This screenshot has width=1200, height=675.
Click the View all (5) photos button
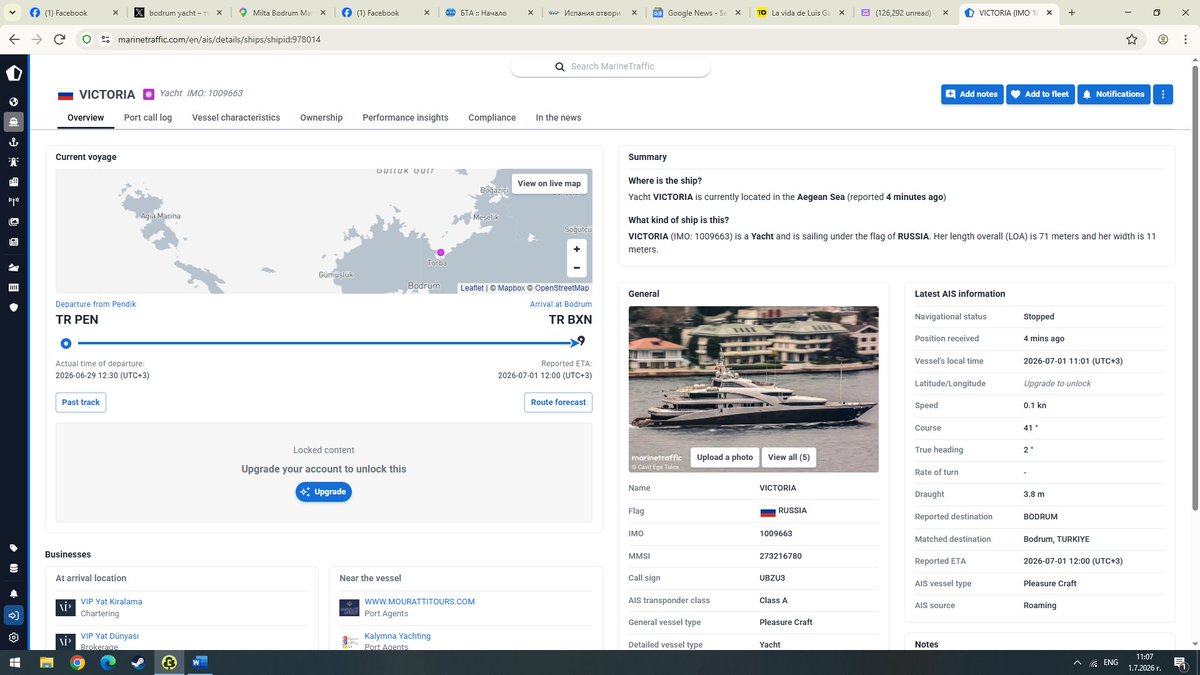click(x=788, y=457)
